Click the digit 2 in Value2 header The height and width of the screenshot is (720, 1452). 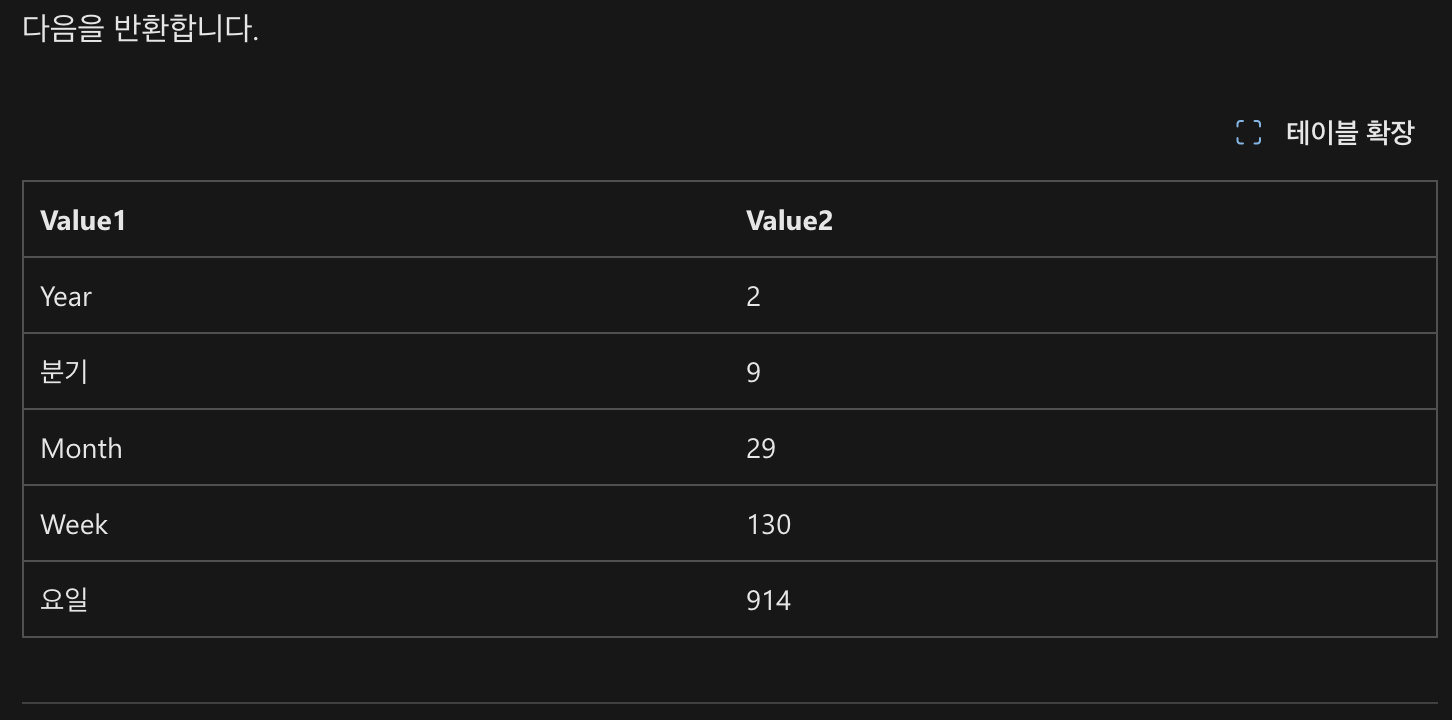825,220
